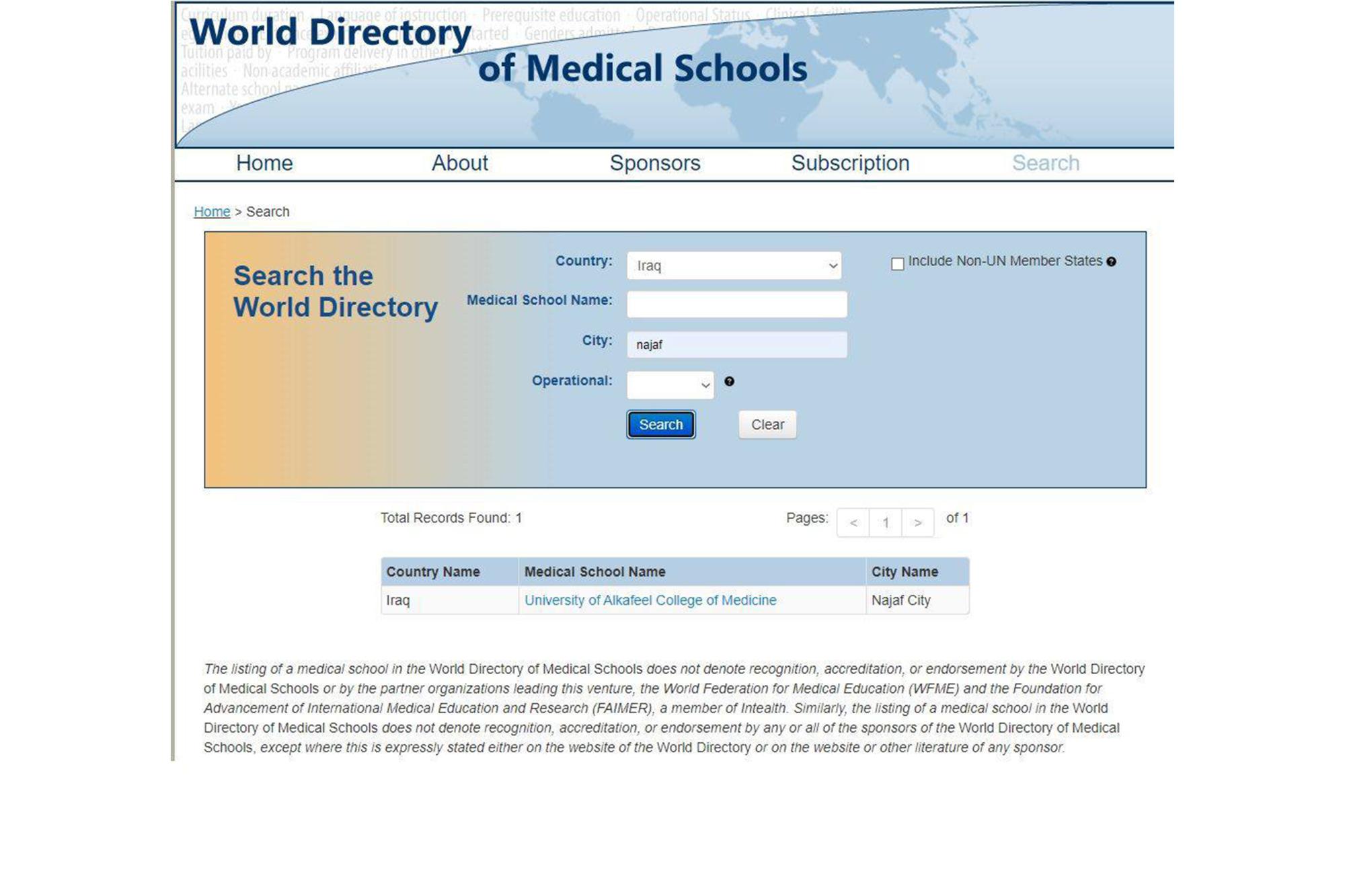Go to the Sponsors page

tap(655, 163)
